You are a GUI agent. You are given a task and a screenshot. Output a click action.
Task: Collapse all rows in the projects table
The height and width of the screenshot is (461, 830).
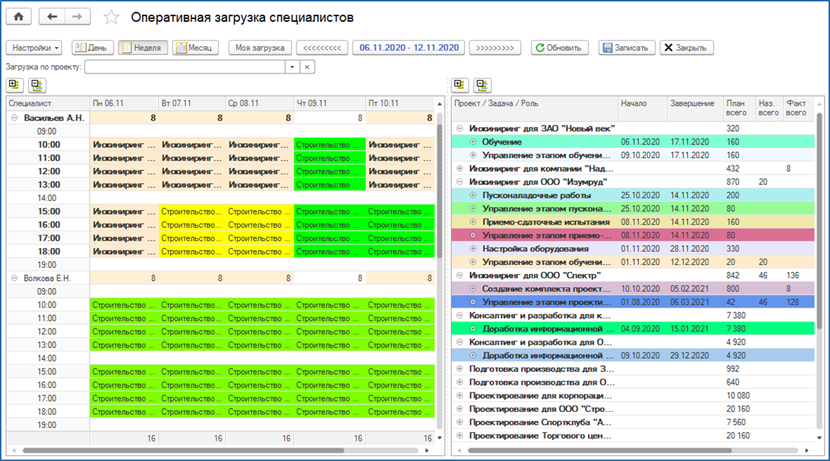482,85
